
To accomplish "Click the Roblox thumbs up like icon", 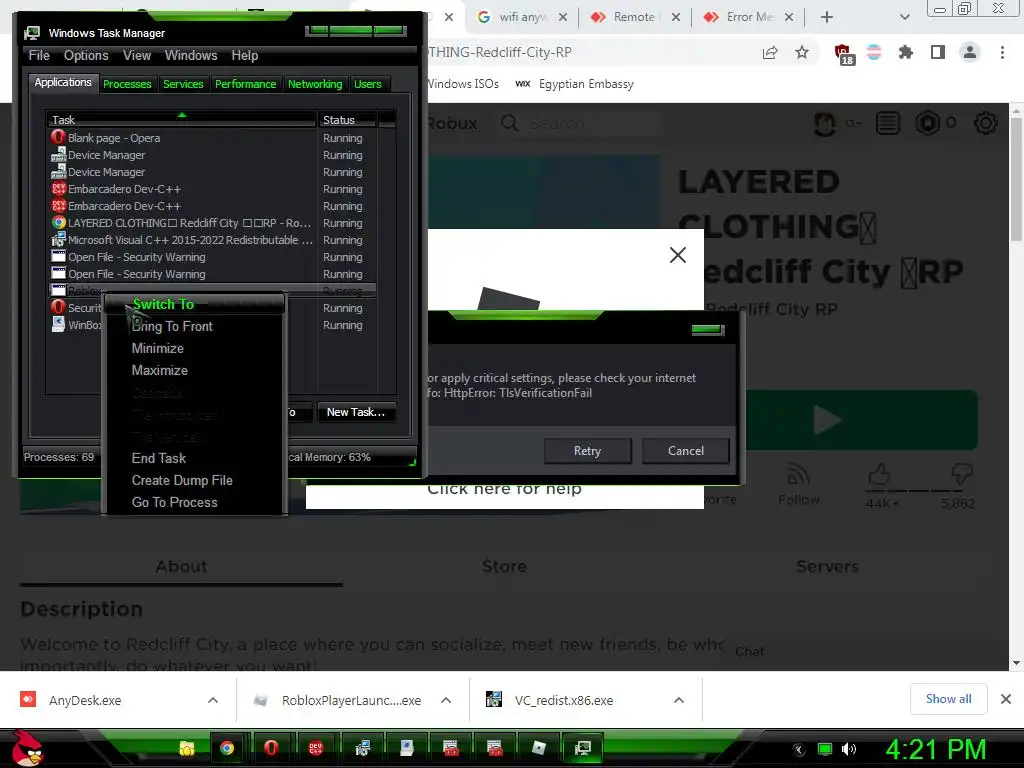I will 879,474.
